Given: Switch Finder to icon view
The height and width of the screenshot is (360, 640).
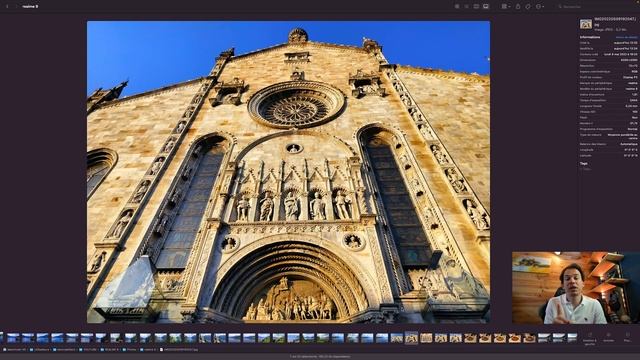Looking at the screenshot, I should [457, 7].
